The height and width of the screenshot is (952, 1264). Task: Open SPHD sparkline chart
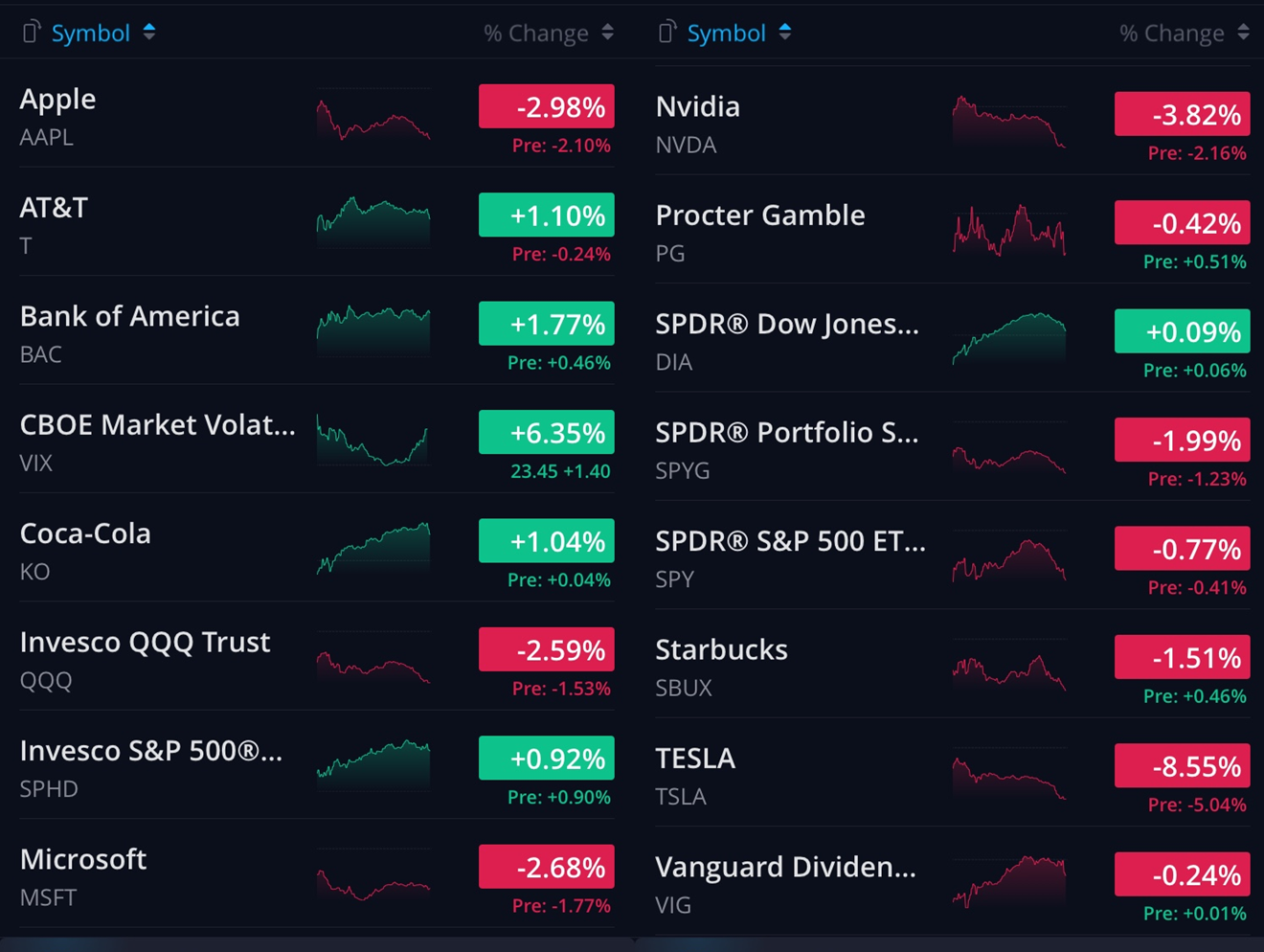(x=373, y=763)
